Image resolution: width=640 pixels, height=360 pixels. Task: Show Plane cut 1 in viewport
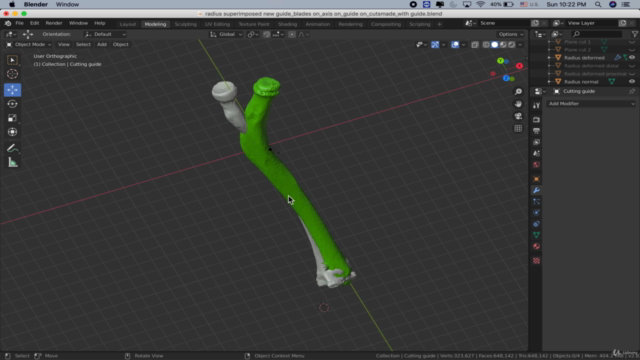[632, 42]
